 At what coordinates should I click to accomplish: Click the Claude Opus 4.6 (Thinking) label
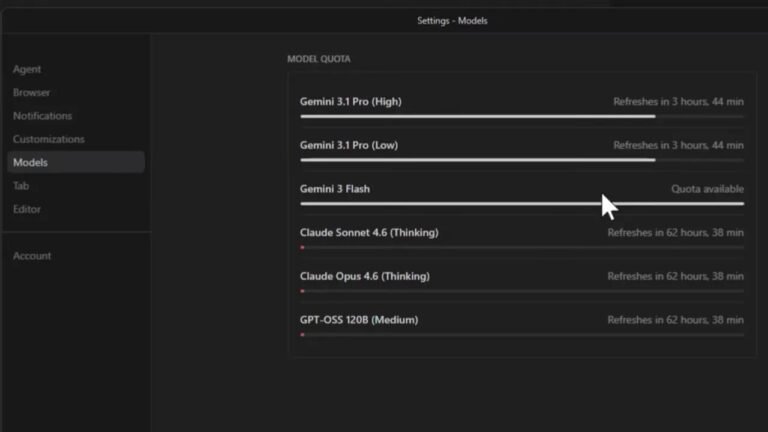pos(365,276)
